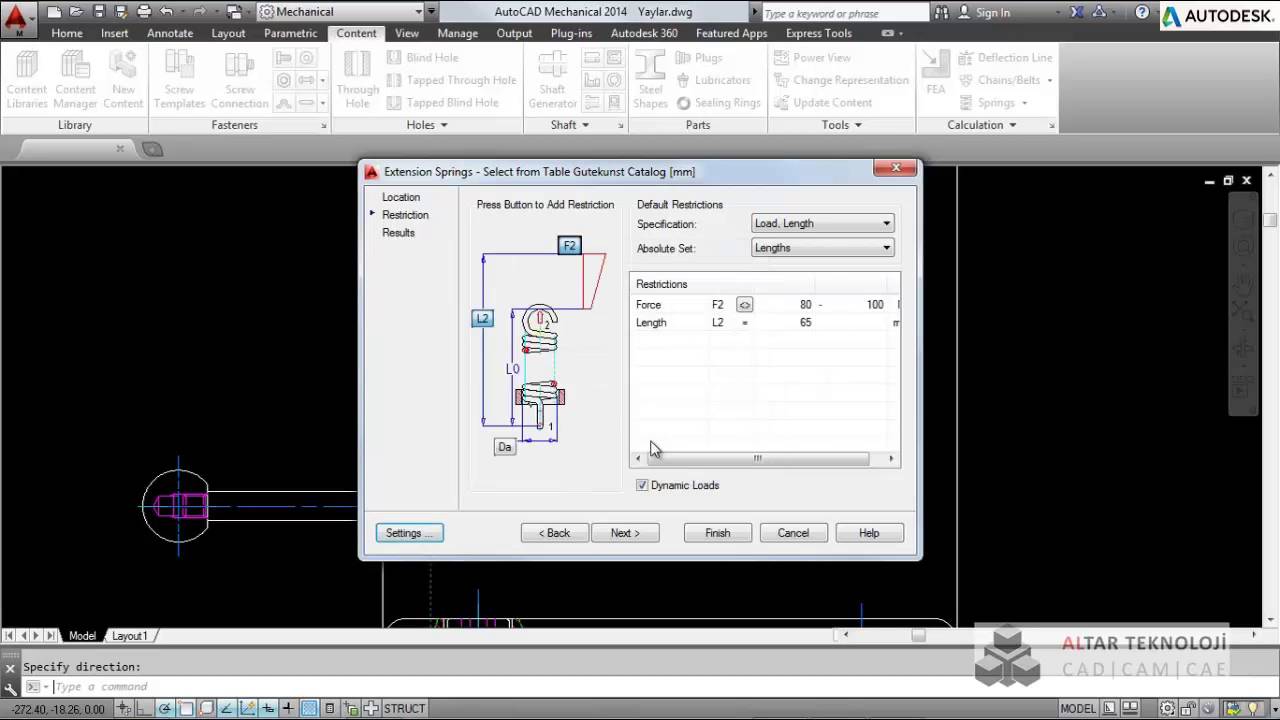Expand the Calculation panel
The width and height of the screenshot is (1280, 720).
tap(981, 125)
